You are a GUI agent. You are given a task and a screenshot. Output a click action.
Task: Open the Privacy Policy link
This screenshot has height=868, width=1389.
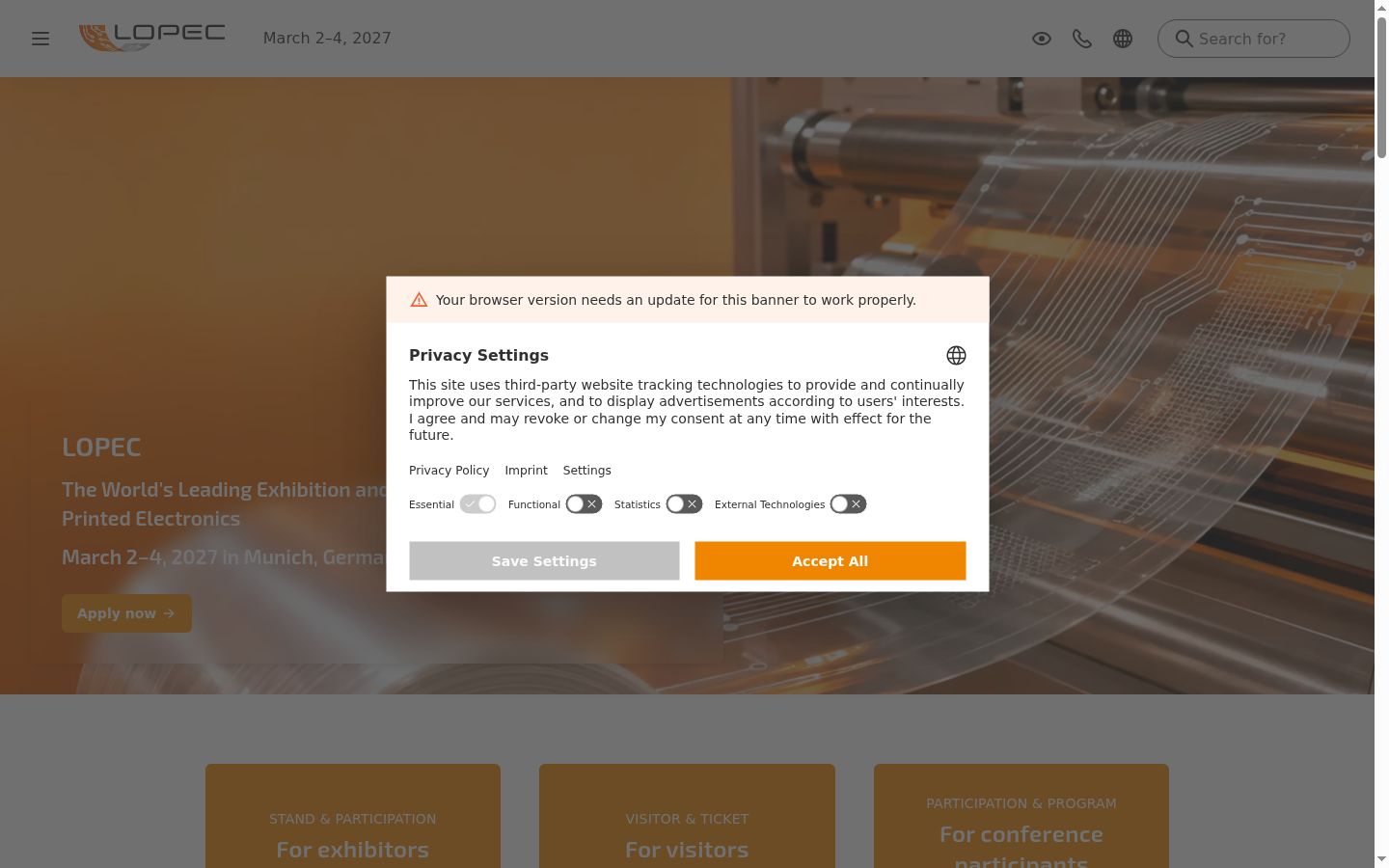point(449,471)
